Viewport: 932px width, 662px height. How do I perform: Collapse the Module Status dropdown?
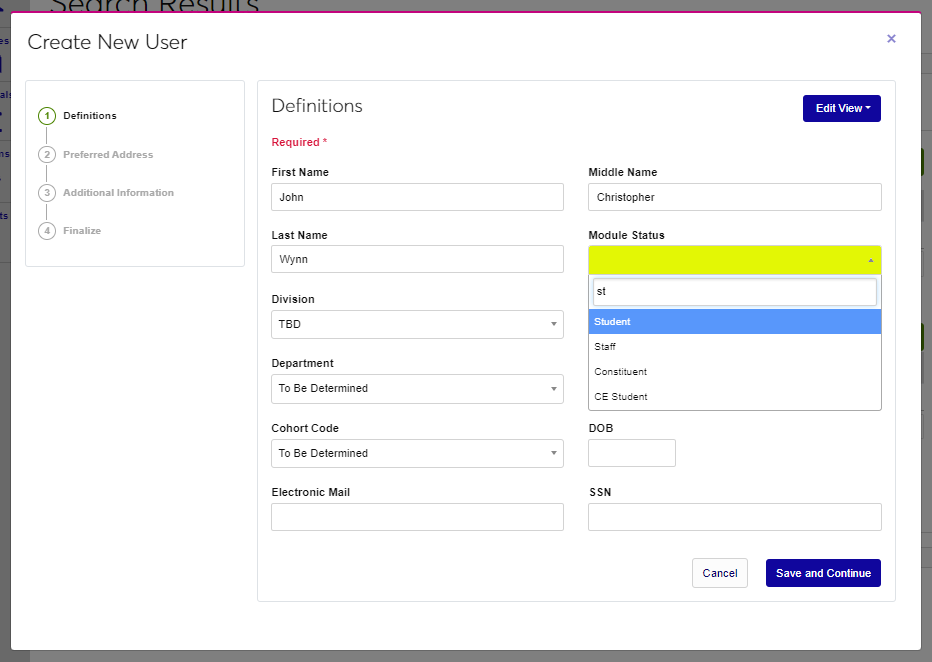[734, 260]
